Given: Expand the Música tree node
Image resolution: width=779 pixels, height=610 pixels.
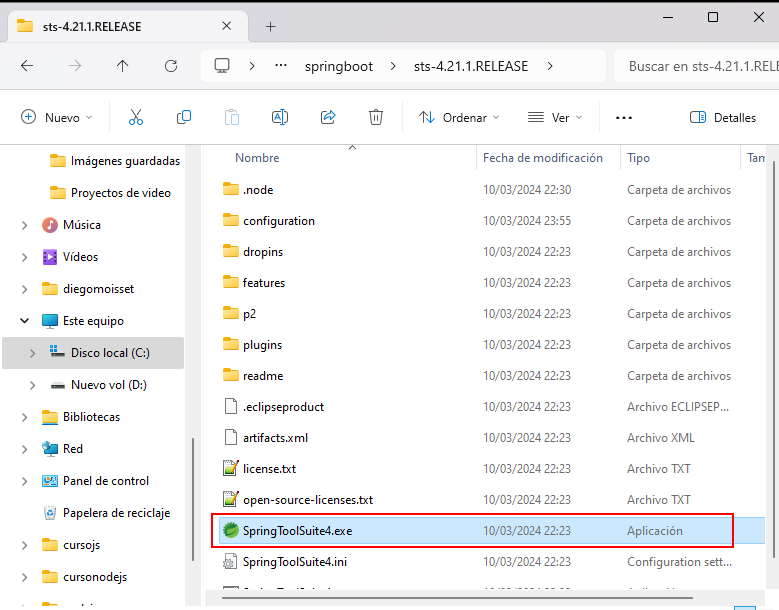Looking at the screenshot, I should [24, 226].
